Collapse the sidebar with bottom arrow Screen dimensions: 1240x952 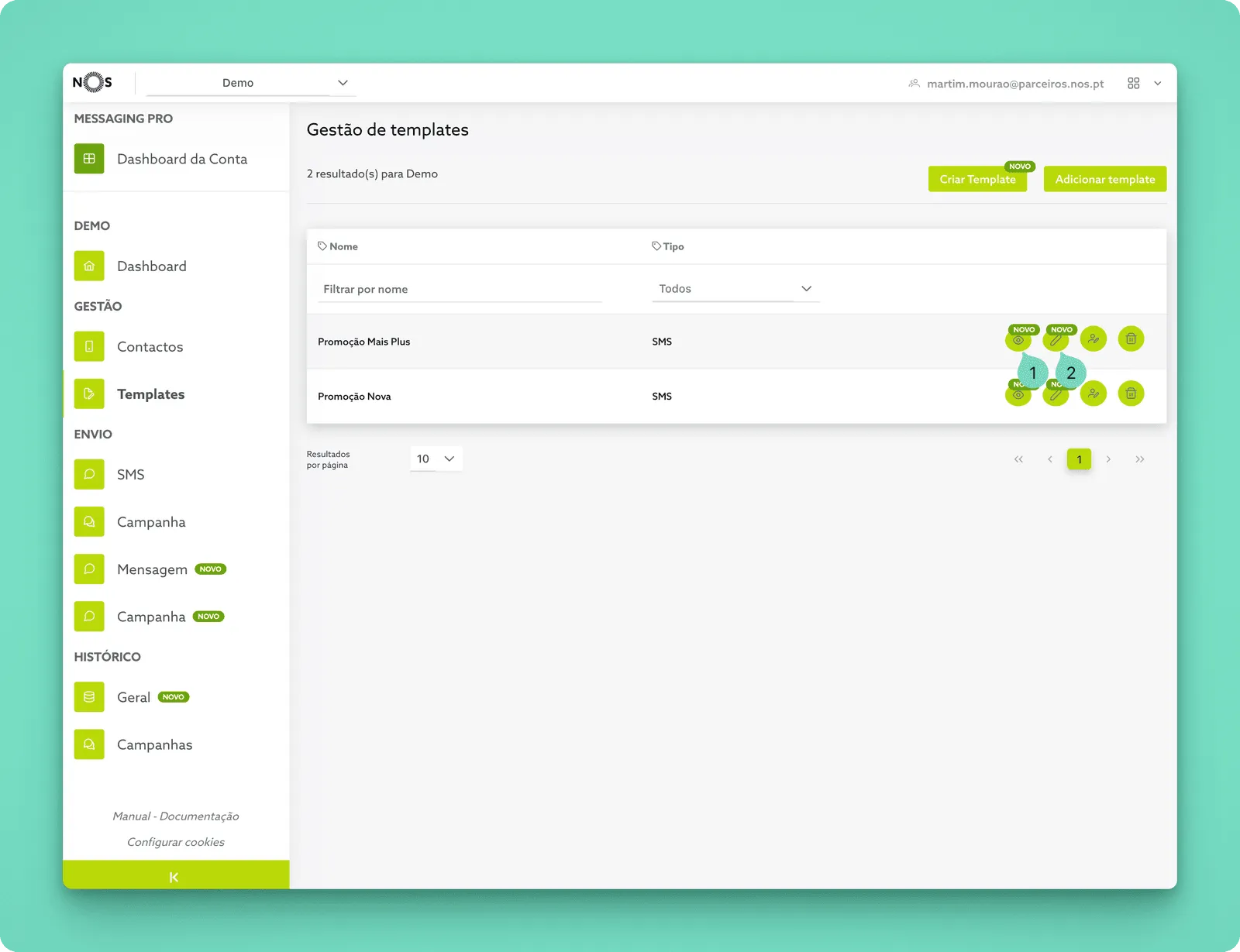tap(176, 876)
